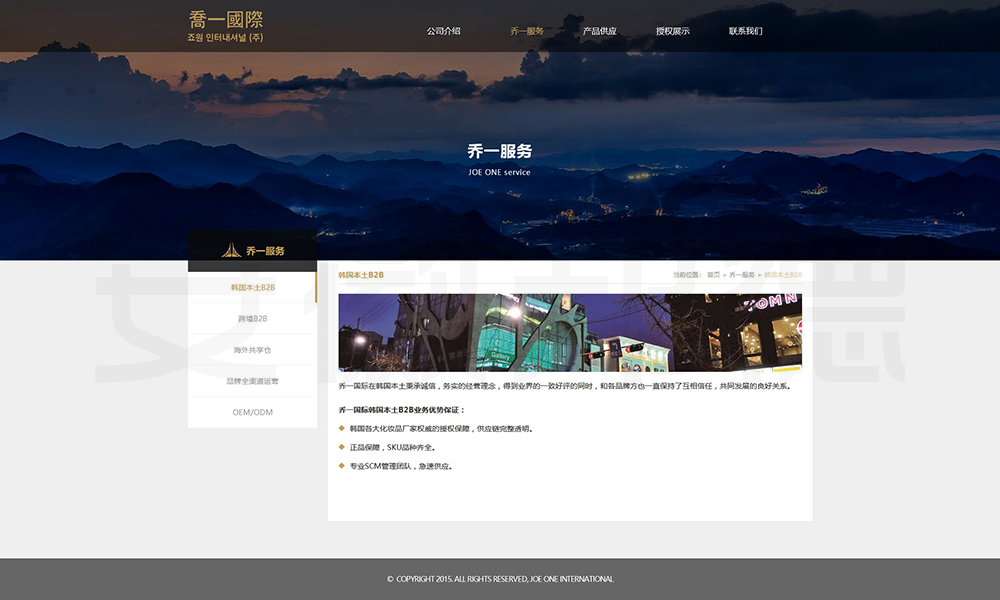Open 跨境B2B in the sidebar

click(252, 319)
